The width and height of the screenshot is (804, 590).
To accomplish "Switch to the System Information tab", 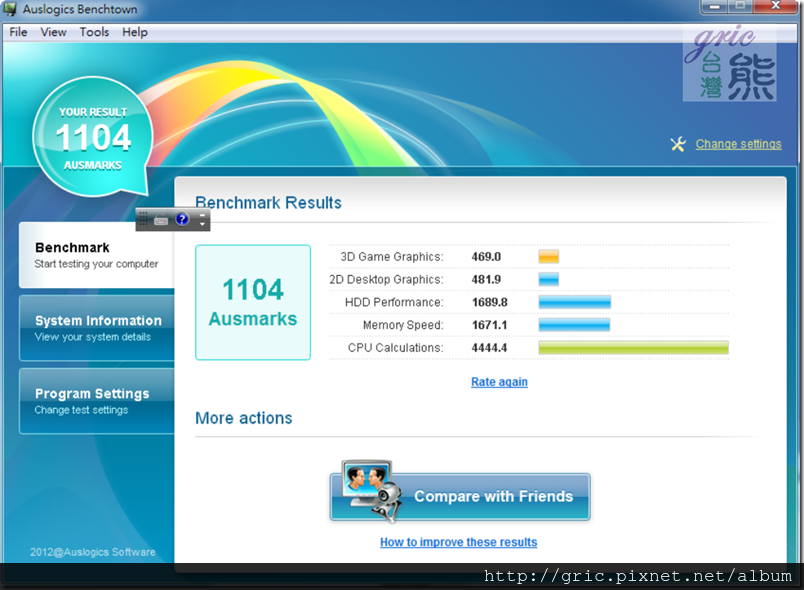I will tap(97, 328).
